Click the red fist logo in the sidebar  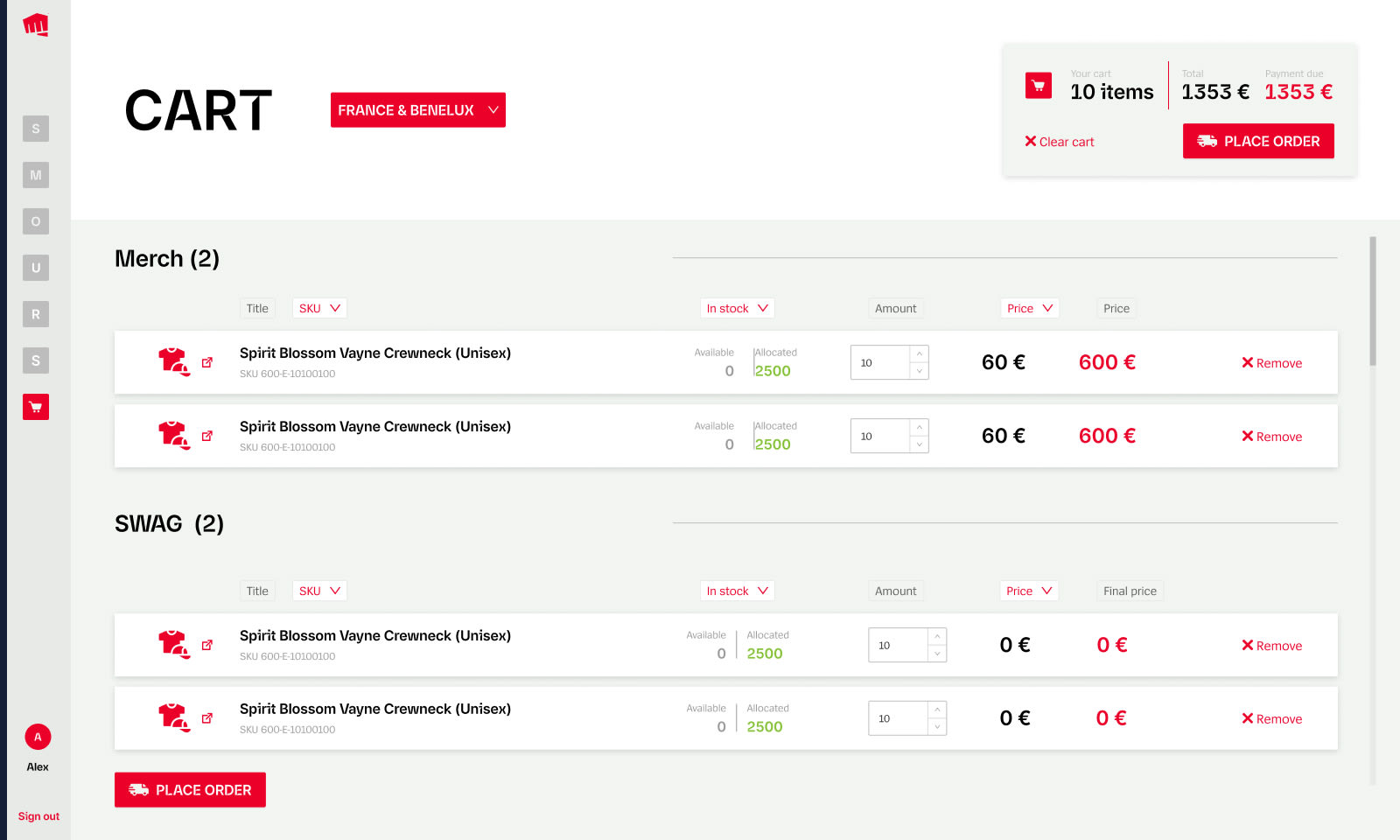point(35,24)
